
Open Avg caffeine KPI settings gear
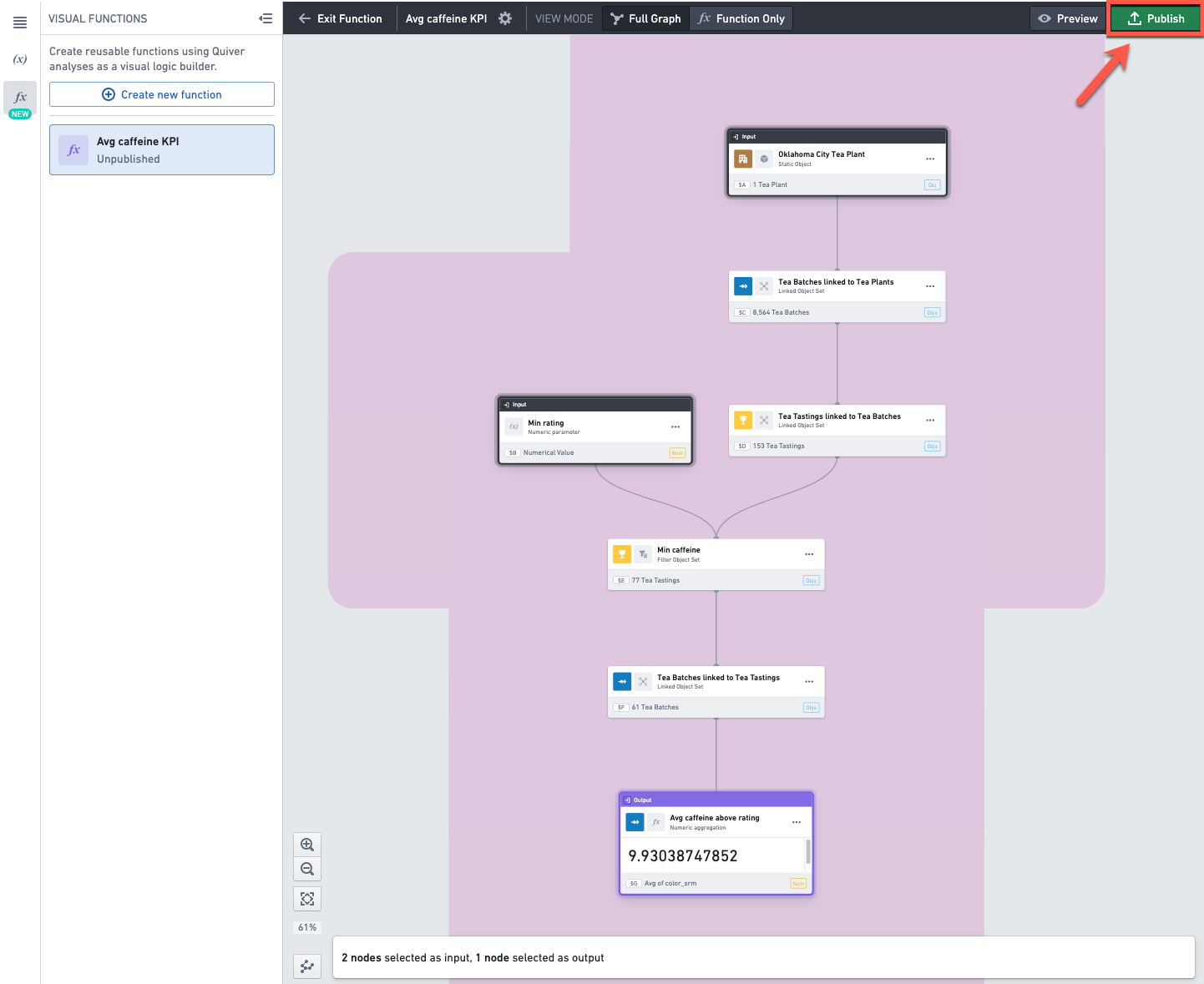(x=505, y=18)
